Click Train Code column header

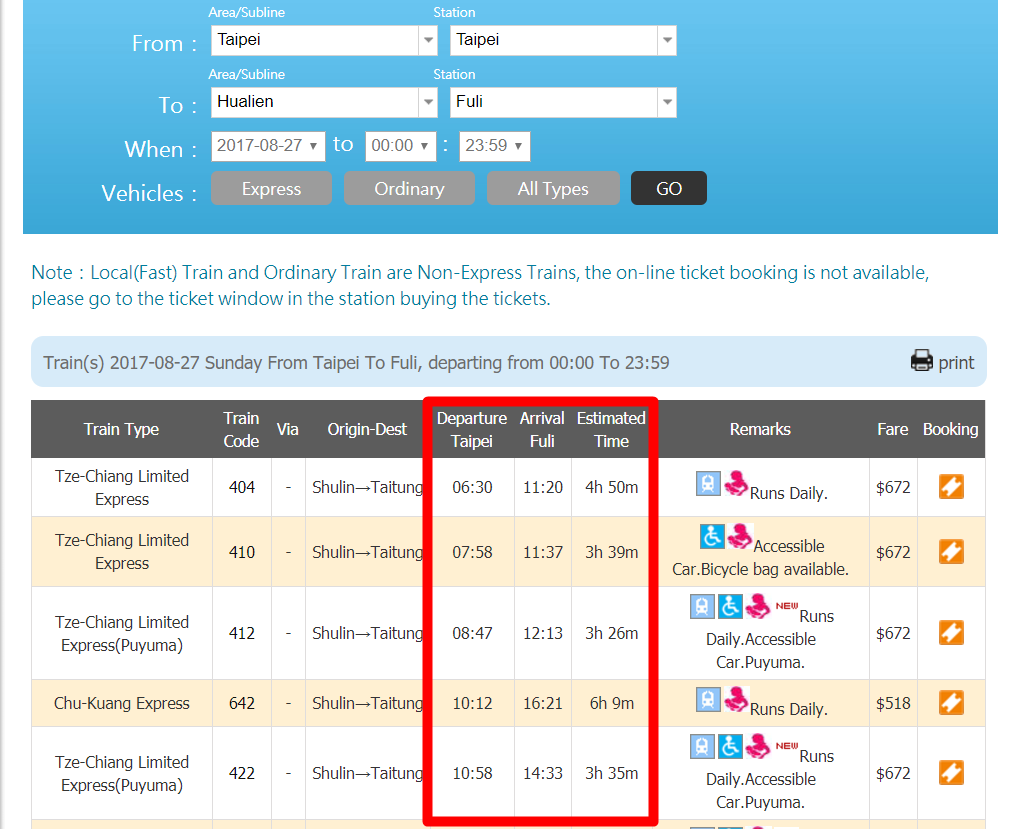coord(241,429)
